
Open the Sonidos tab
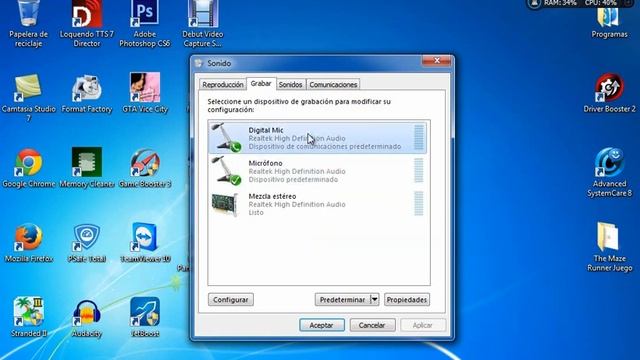[290, 84]
